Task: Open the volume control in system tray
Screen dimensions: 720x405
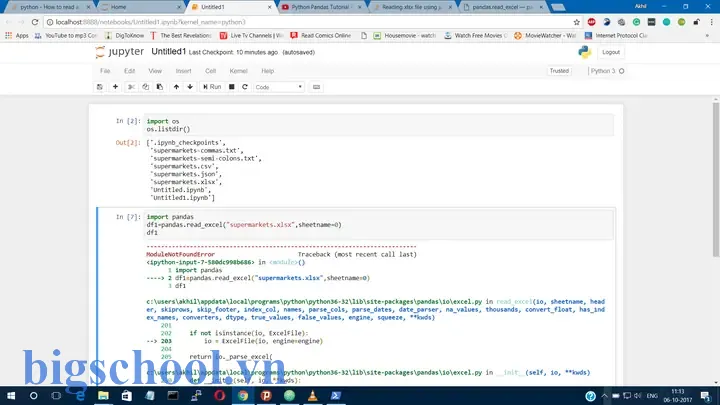Action: click(637, 395)
